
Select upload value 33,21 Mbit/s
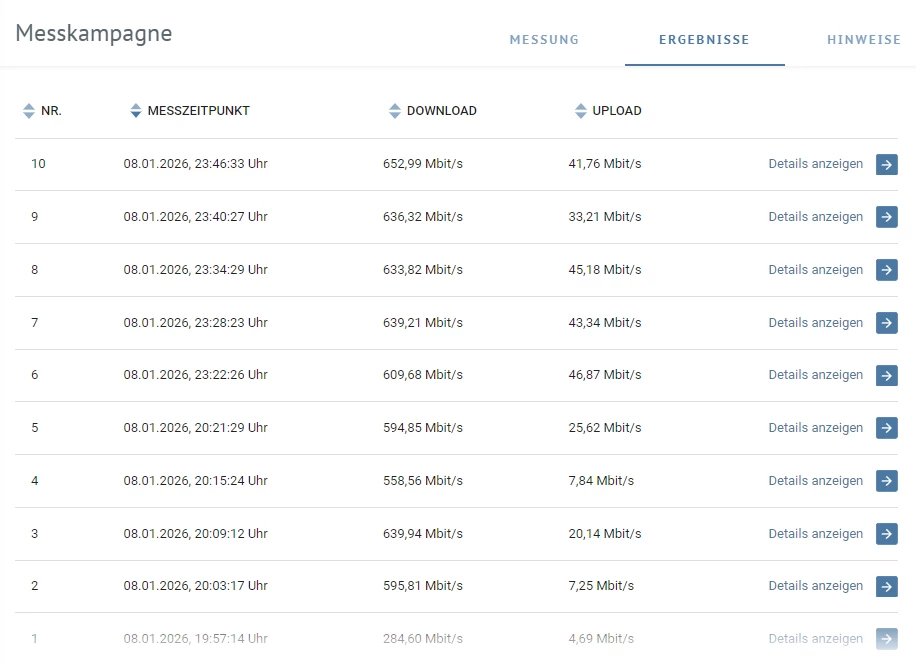pyautogui.click(x=605, y=217)
